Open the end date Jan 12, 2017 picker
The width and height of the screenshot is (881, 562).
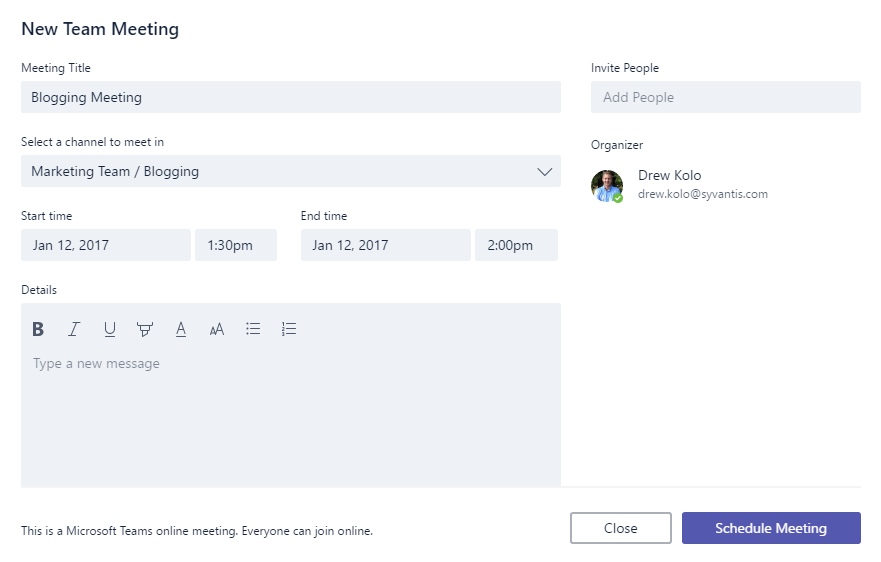pos(385,245)
